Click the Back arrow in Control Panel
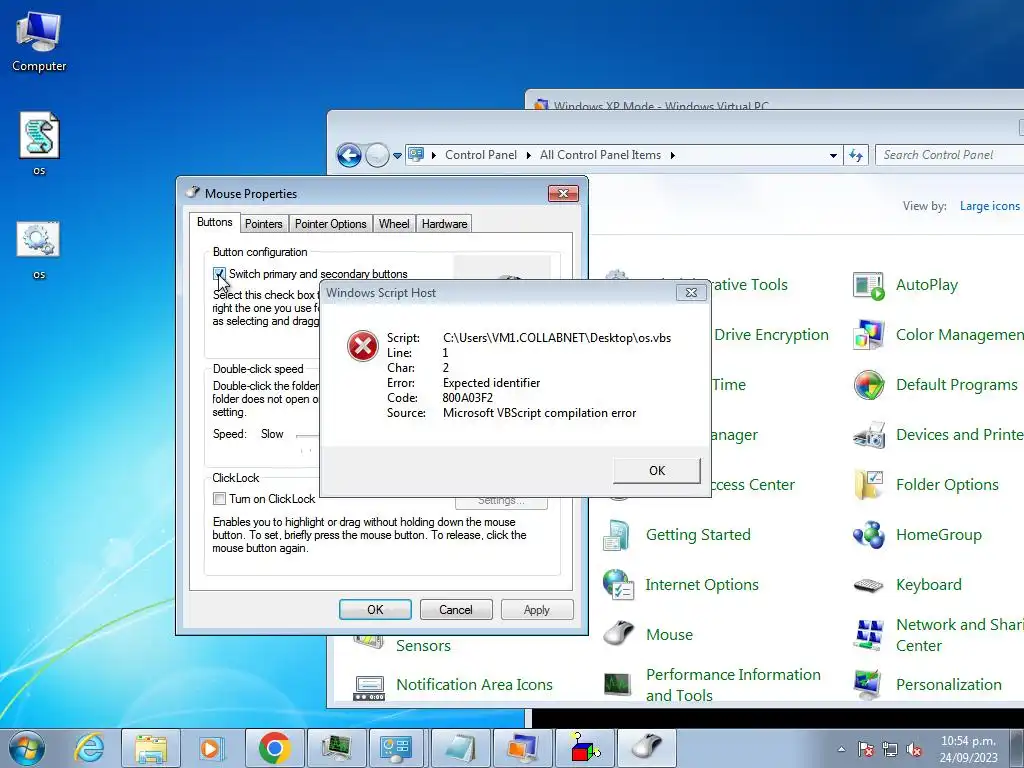Screen dimensions: 1024x768 tap(349, 155)
